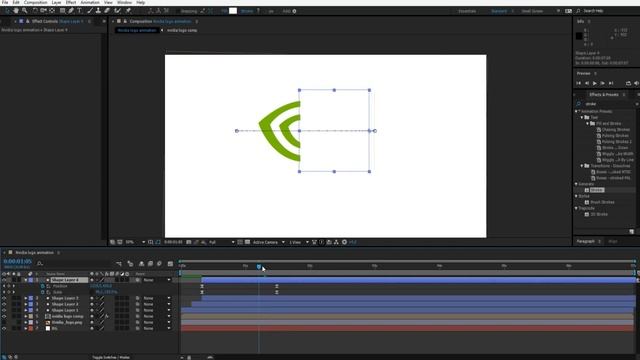Hide Shape Layer 4 with eye toggle
Screen dimensions: 640x360
click(4, 280)
